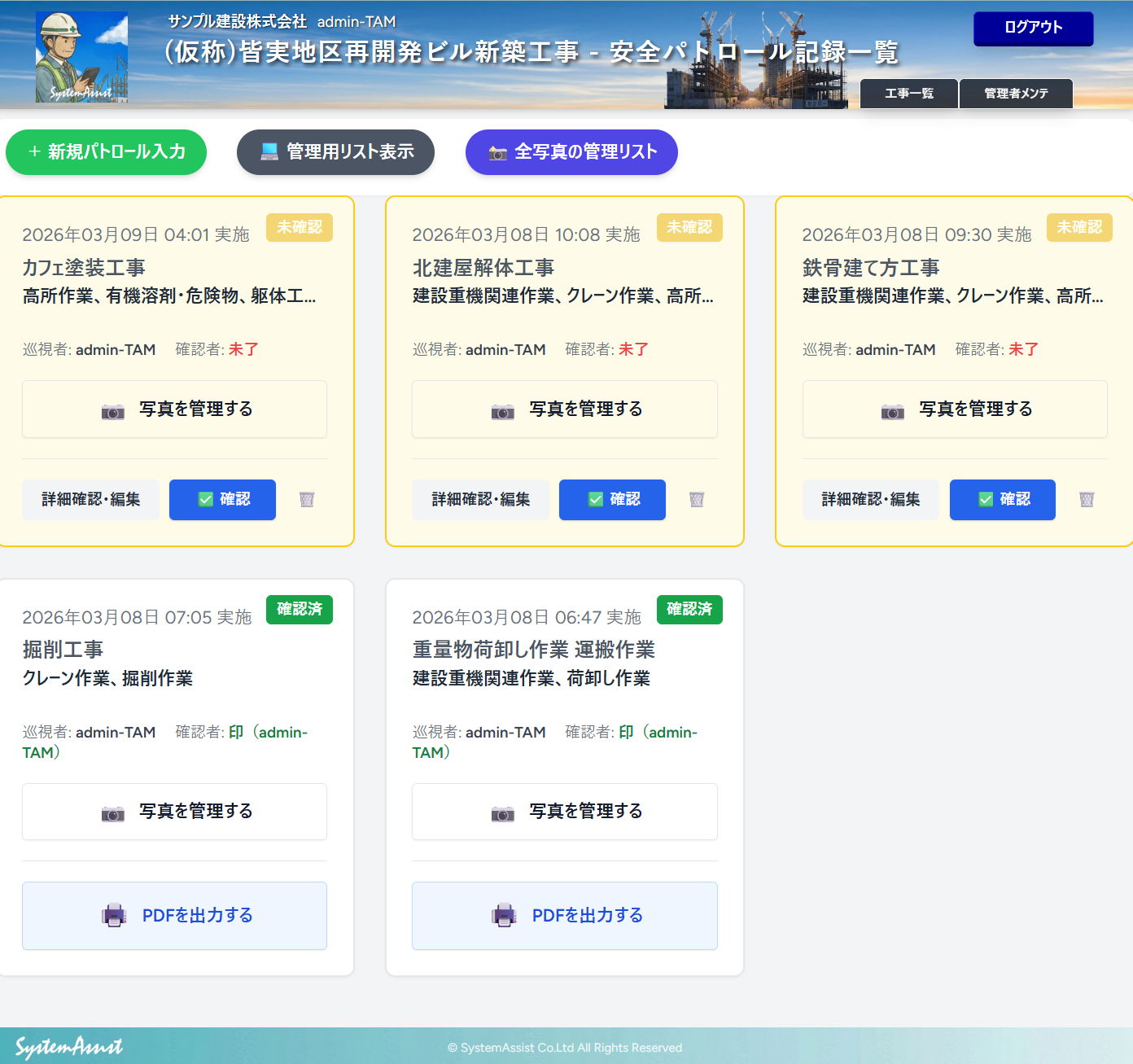Click trash icon on 鉄骨建て方工事 card

(x=1087, y=500)
